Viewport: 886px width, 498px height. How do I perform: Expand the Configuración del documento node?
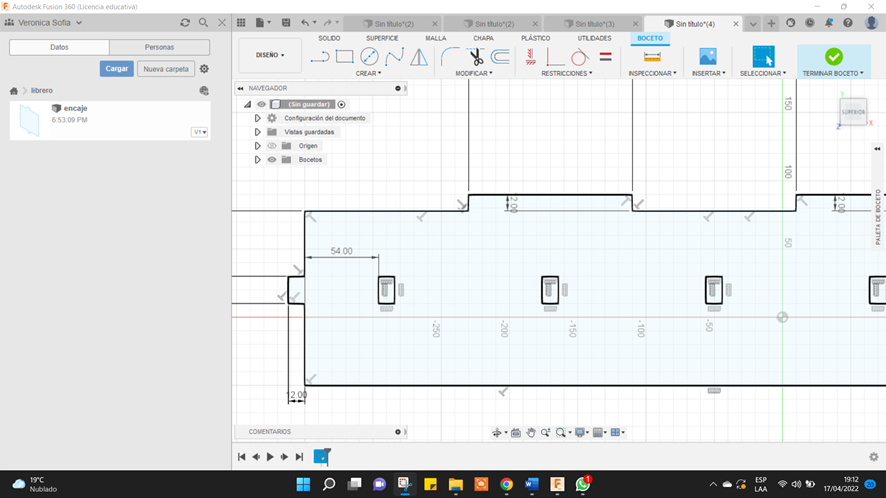coord(258,118)
